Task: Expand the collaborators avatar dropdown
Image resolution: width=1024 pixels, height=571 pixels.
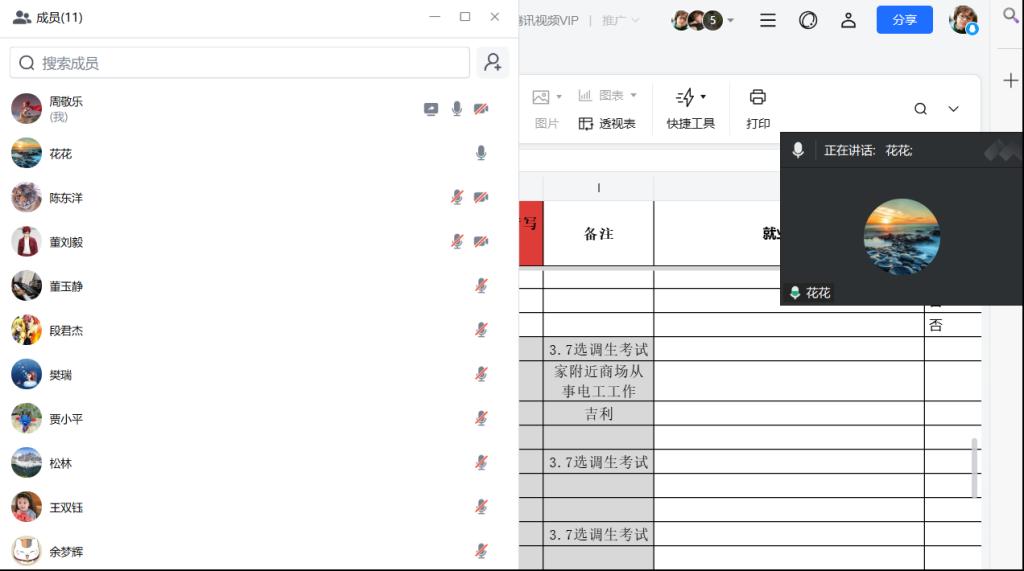Action: (x=730, y=20)
